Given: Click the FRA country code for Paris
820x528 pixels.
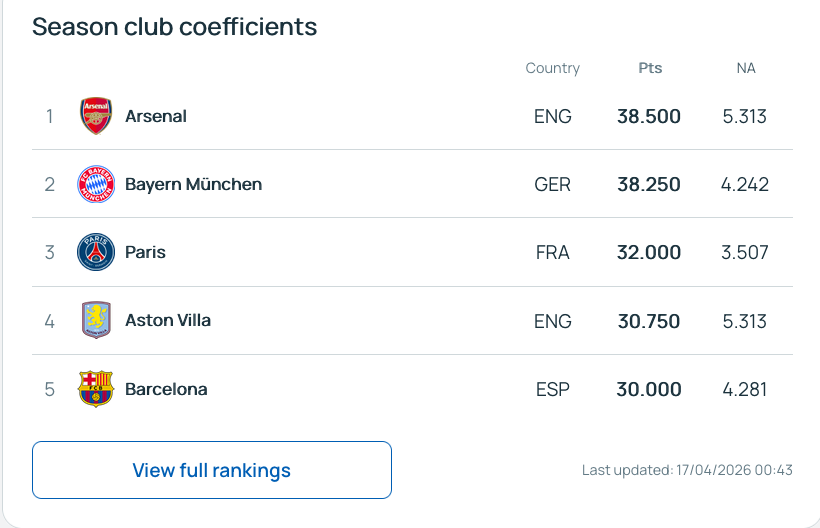Looking at the screenshot, I should pyautogui.click(x=553, y=252).
